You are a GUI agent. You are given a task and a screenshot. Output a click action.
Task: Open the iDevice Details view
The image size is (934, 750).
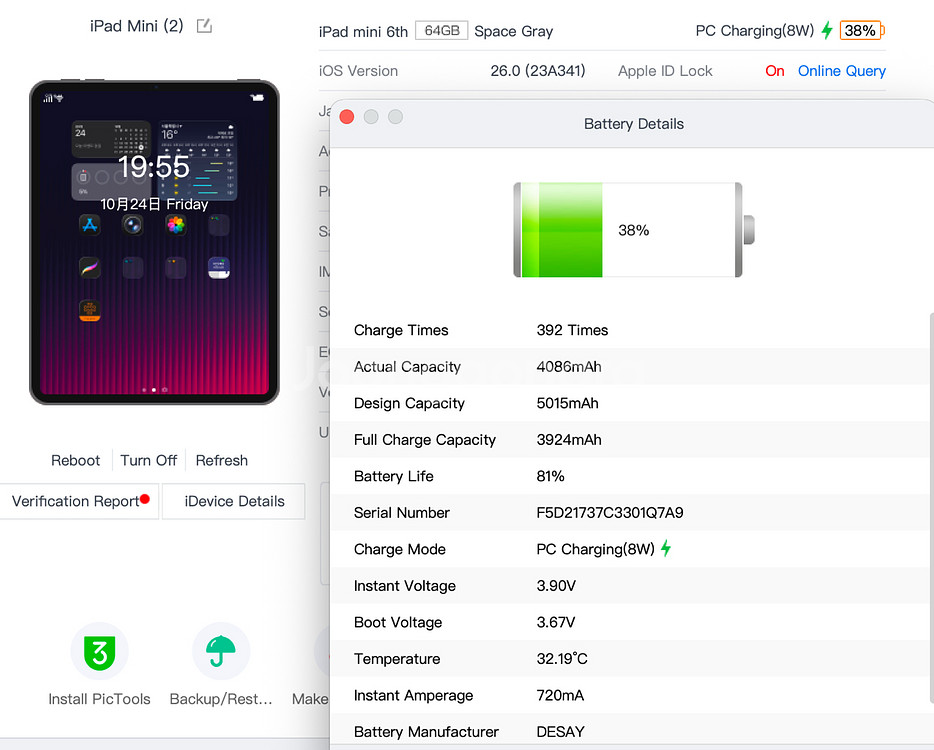(x=234, y=502)
